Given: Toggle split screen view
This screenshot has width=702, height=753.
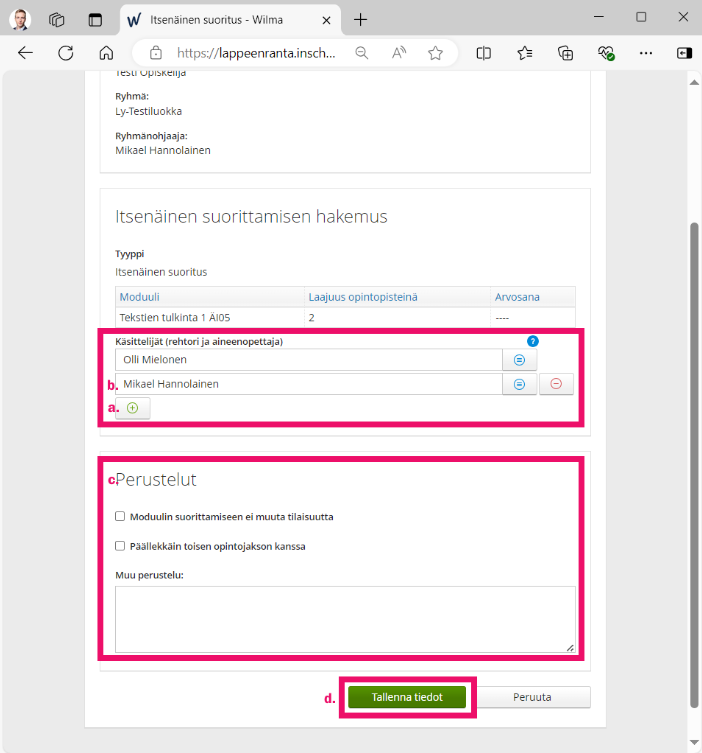Looking at the screenshot, I should click(484, 53).
